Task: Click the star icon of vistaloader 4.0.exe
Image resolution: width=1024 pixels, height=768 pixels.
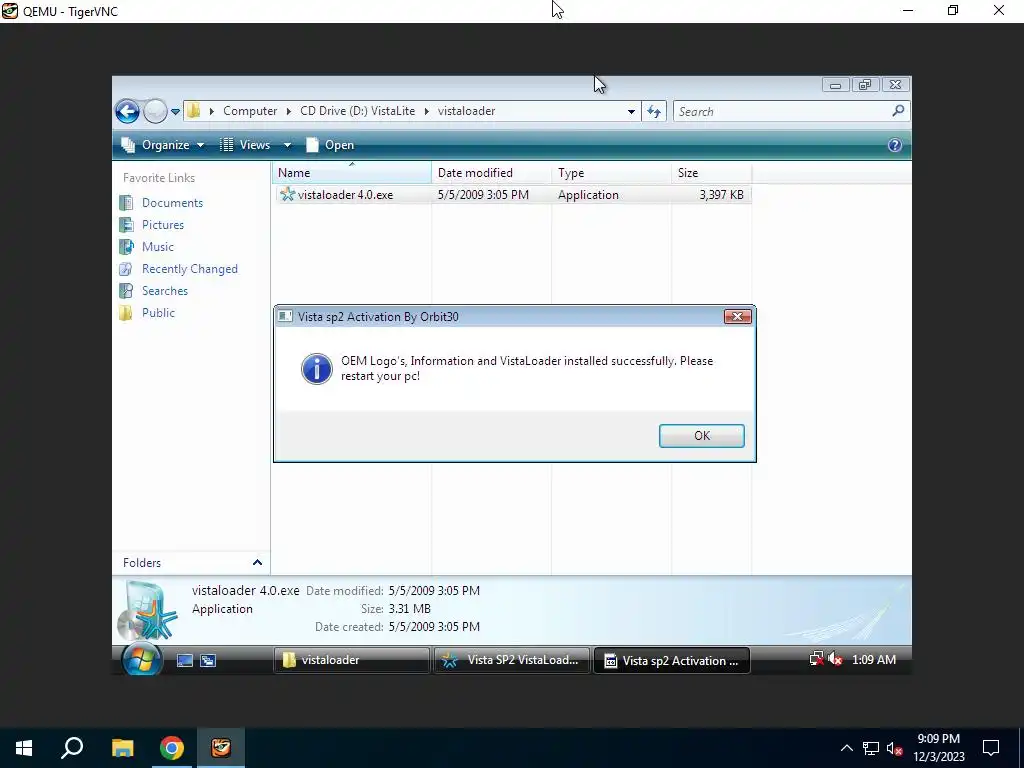Action: tap(287, 194)
